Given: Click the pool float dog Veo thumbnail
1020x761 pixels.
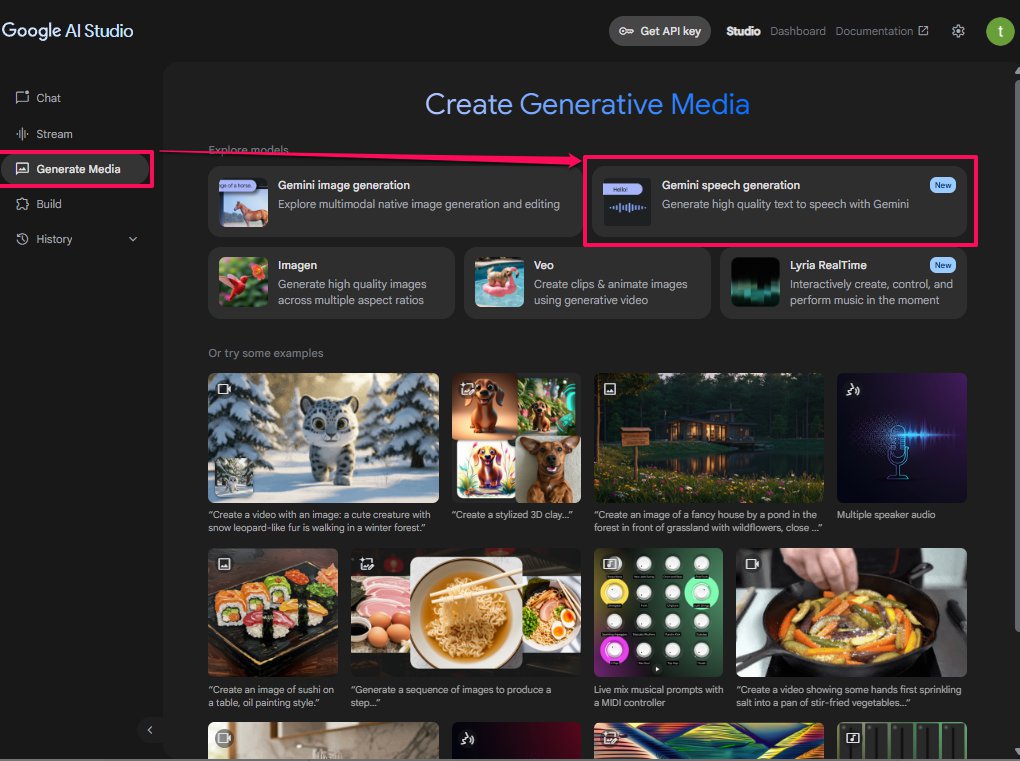Looking at the screenshot, I should tap(500, 282).
